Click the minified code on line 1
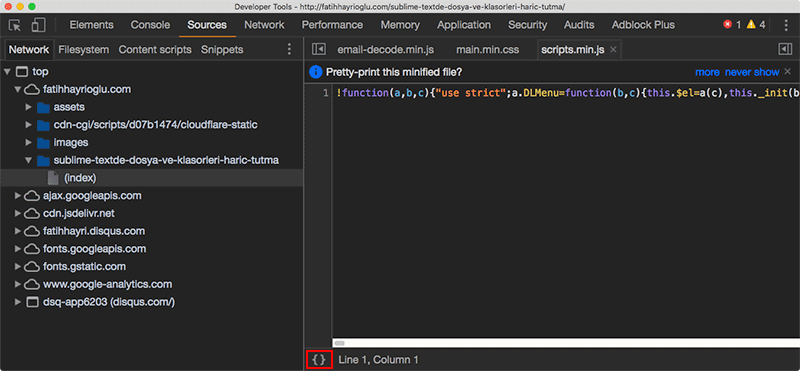The height and width of the screenshot is (371, 800). click(x=568, y=93)
